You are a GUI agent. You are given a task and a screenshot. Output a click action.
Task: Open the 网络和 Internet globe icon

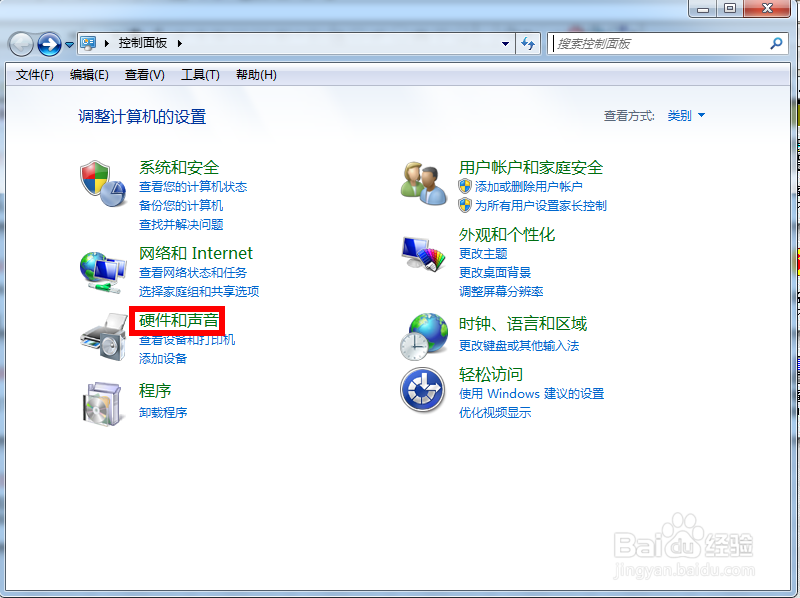tap(103, 272)
